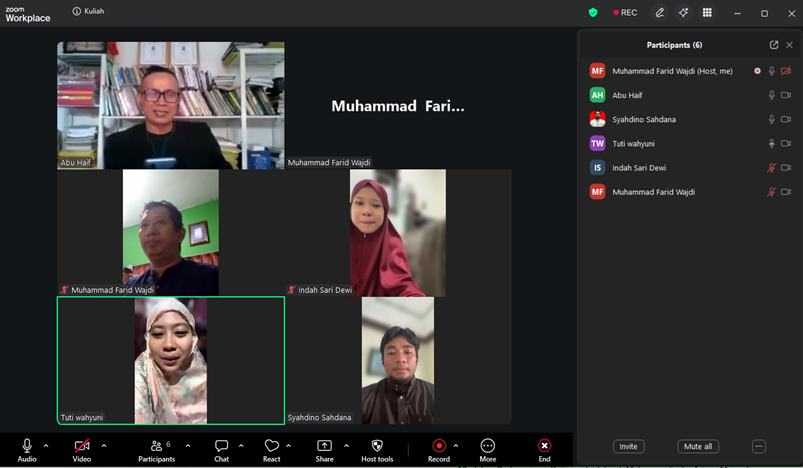The height and width of the screenshot is (468, 803).
Task: Click the recording dot beside the host name
Action: (757, 71)
